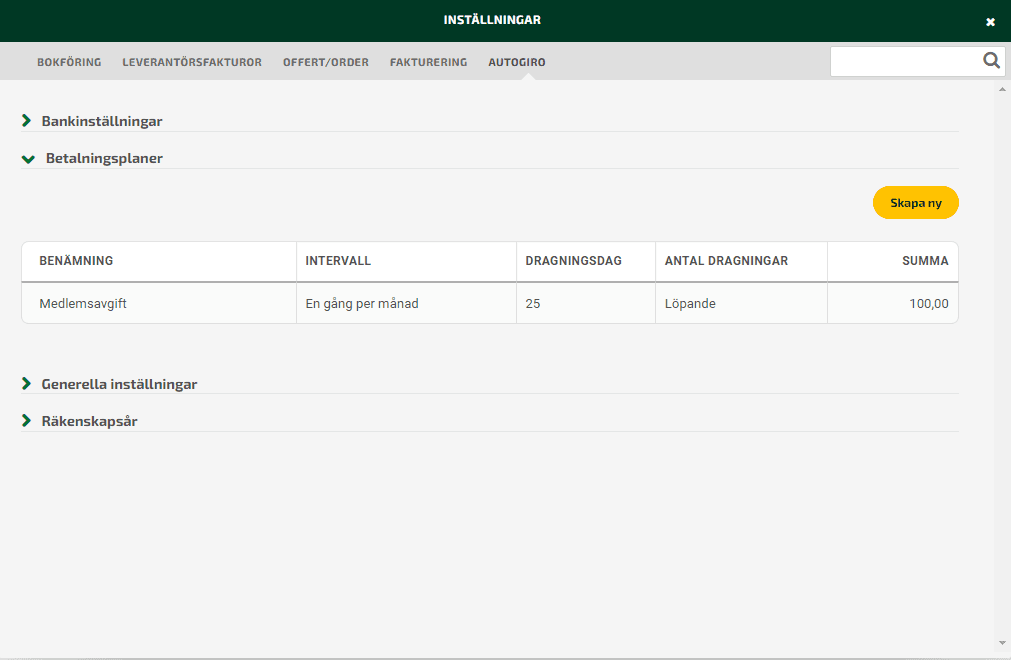Click the 'En gång per månad' interval cell

tap(406, 303)
